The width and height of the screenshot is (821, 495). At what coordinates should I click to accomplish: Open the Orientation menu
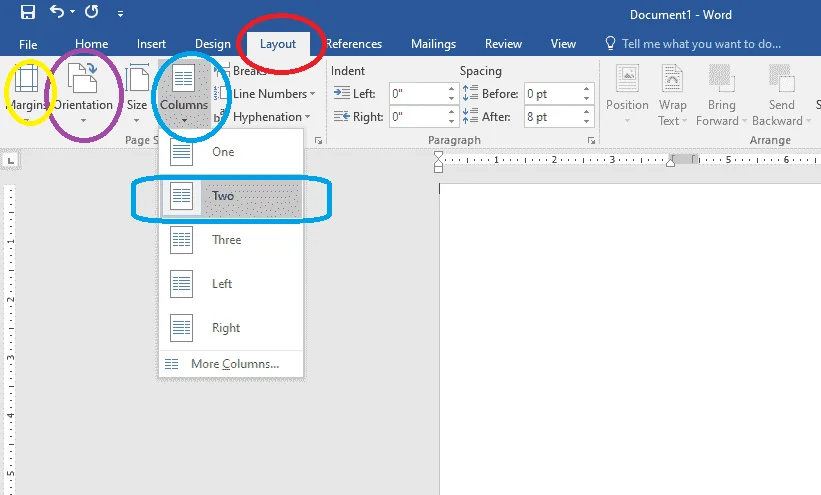tap(83, 93)
